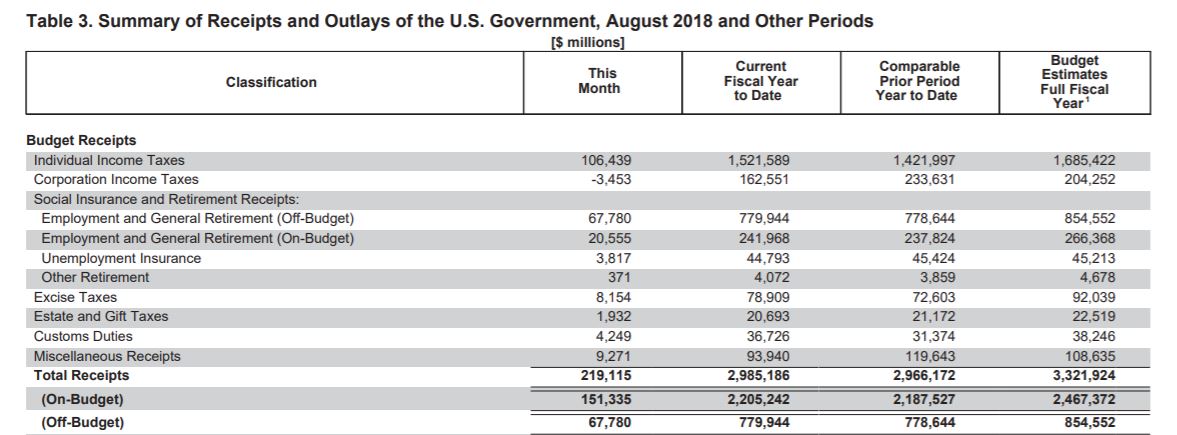The image size is (1177, 435).
Task: Select the Other Retirement row label
Action: (x=95, y=278)
